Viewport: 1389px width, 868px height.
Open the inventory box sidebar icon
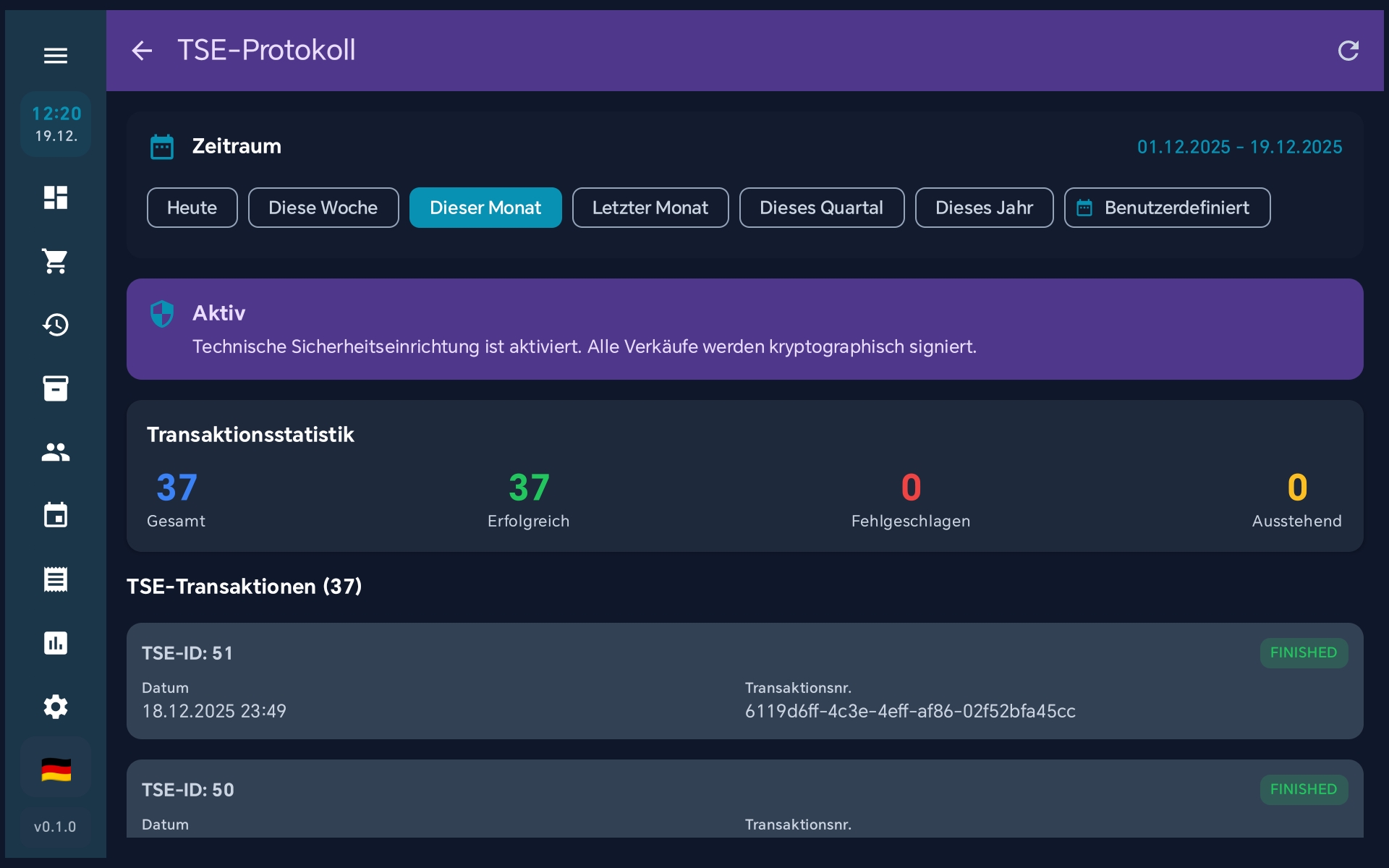pyautogui.click(x=56, y=388)
